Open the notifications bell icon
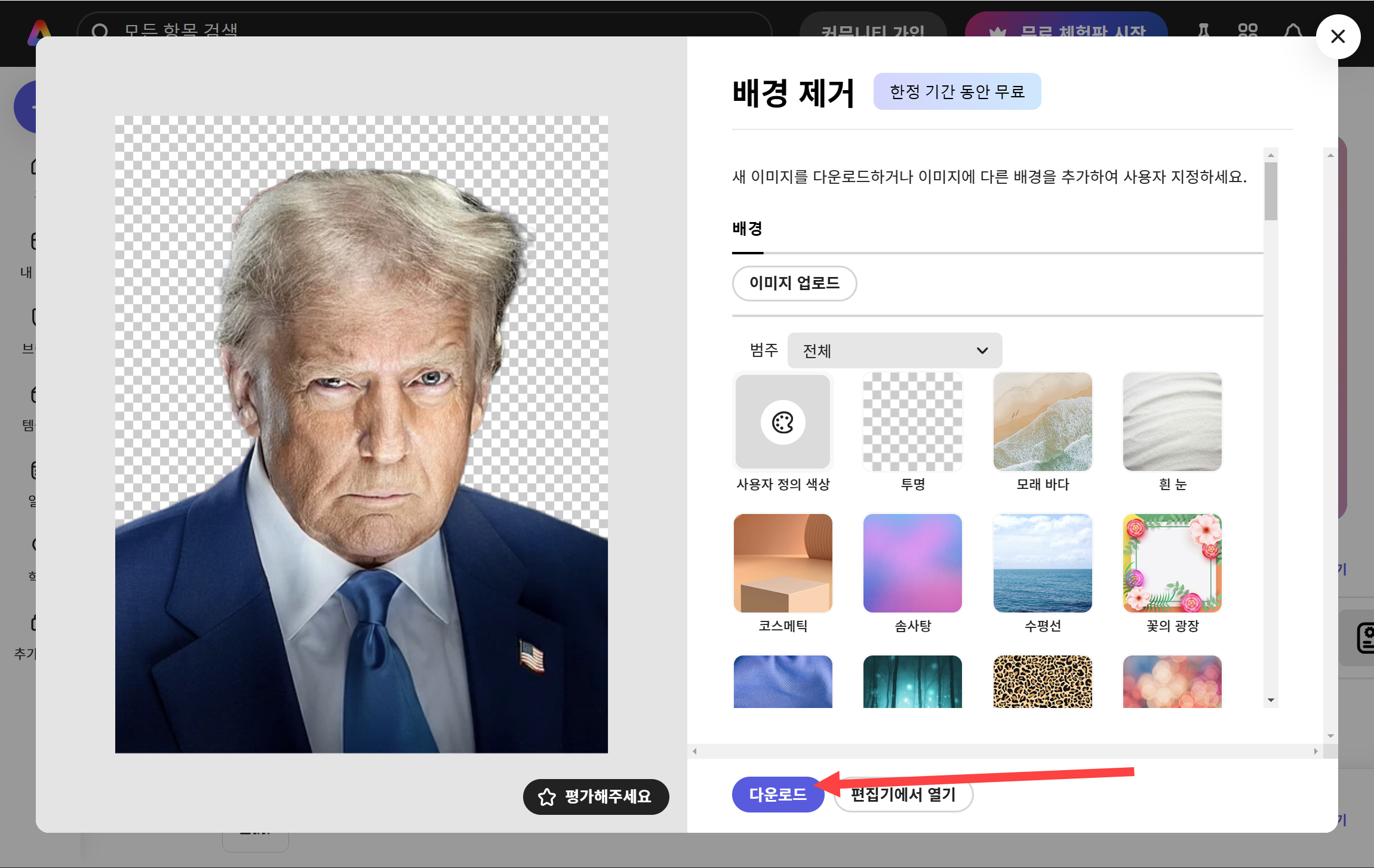This screenshot has width=1374, height=868. click(1293, 30)
